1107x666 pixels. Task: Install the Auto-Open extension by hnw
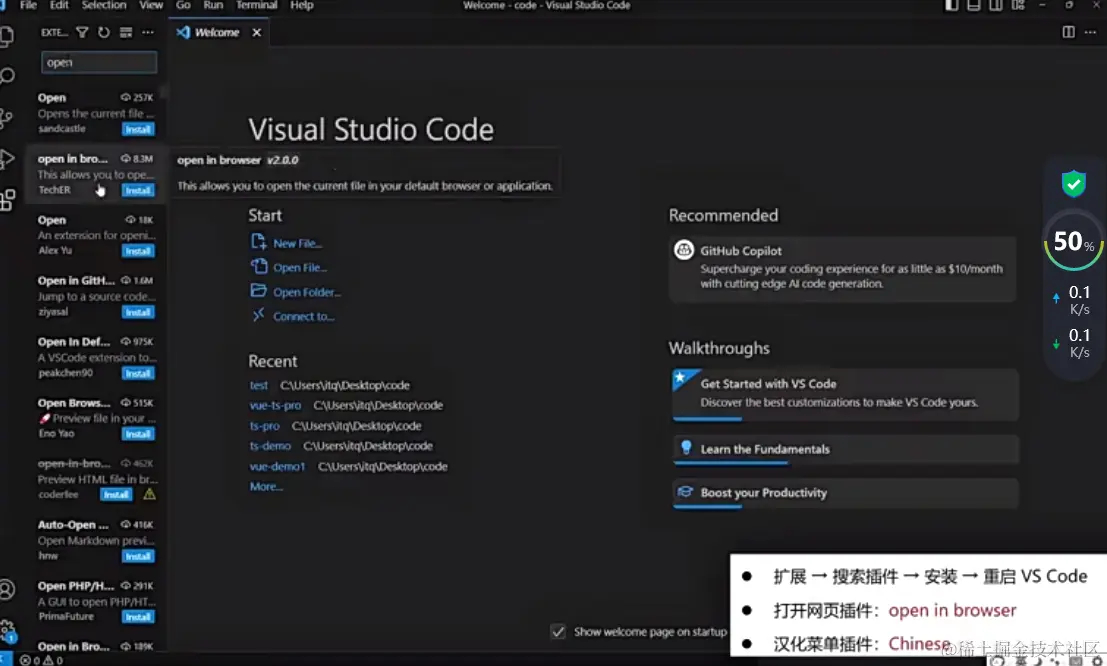pyautogui.click(x=138, y=556)
